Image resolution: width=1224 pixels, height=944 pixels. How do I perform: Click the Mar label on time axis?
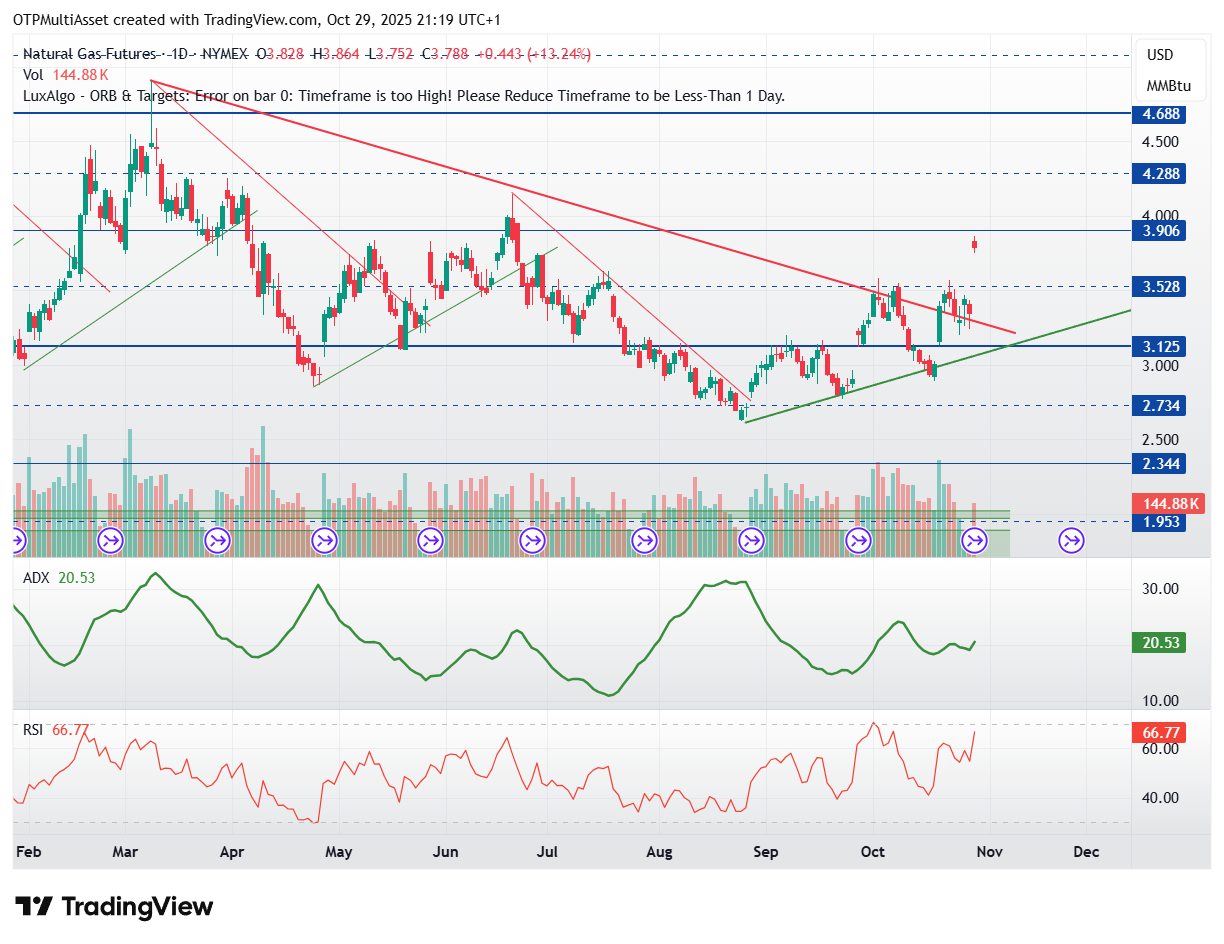click(125, 852)
